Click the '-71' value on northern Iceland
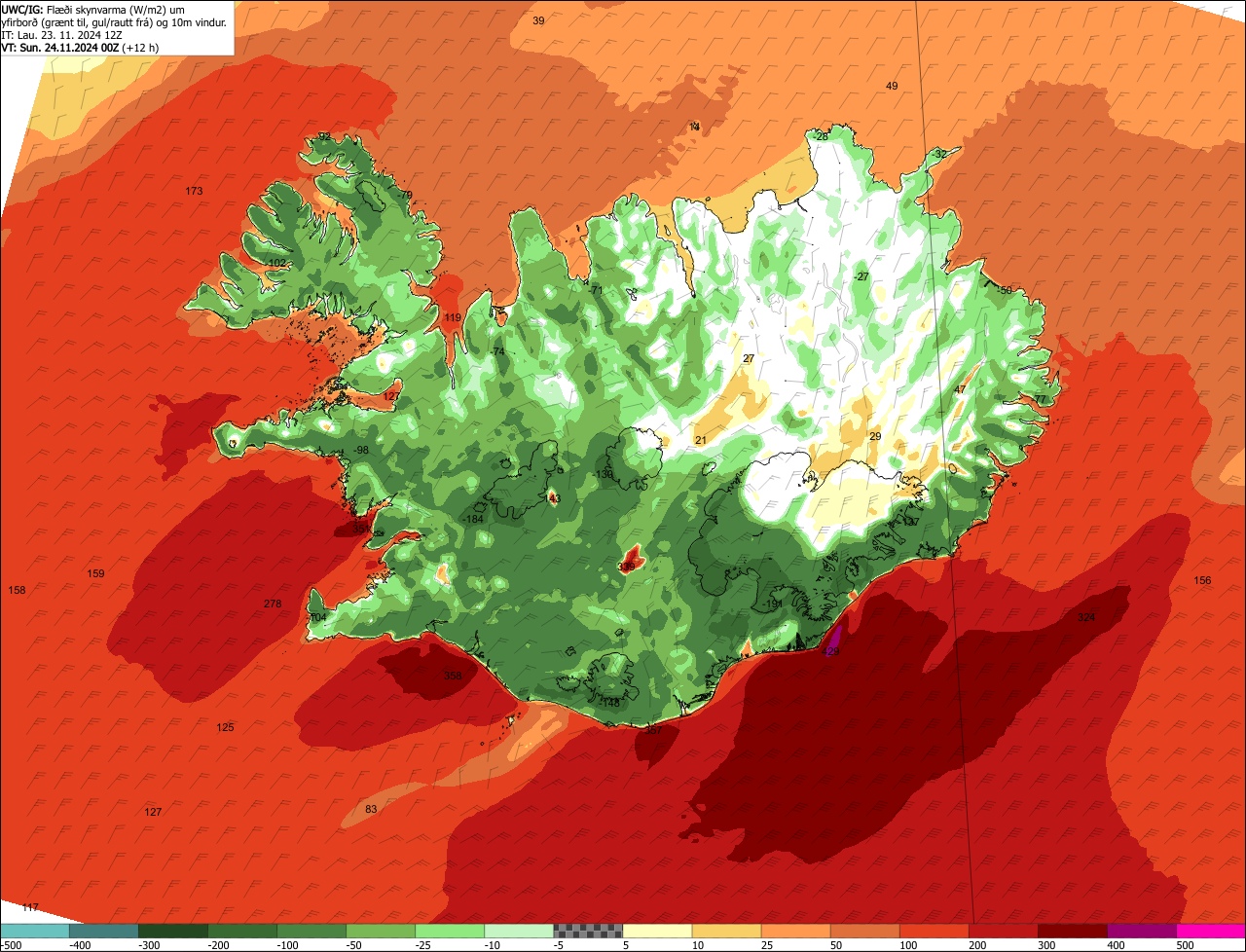 pyautogui.click(x=597, y=290)
